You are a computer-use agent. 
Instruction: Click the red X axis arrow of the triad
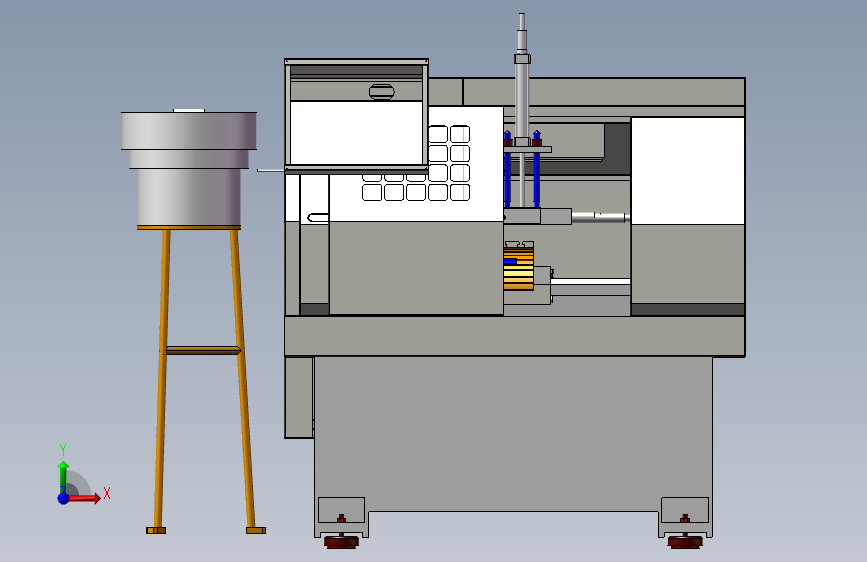pos(84,498)
